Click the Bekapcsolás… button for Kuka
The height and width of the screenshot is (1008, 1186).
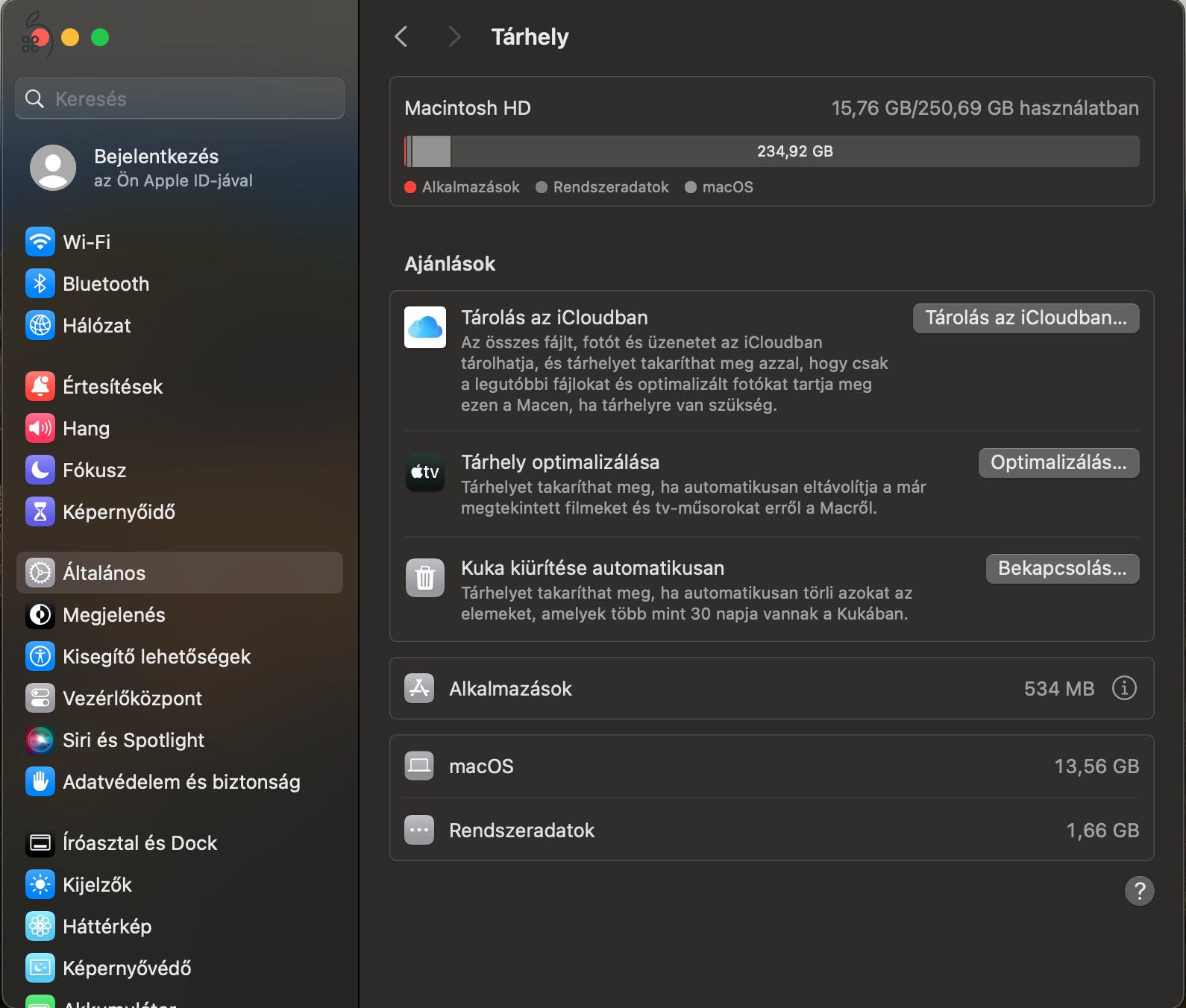(x=1062, y=568)
